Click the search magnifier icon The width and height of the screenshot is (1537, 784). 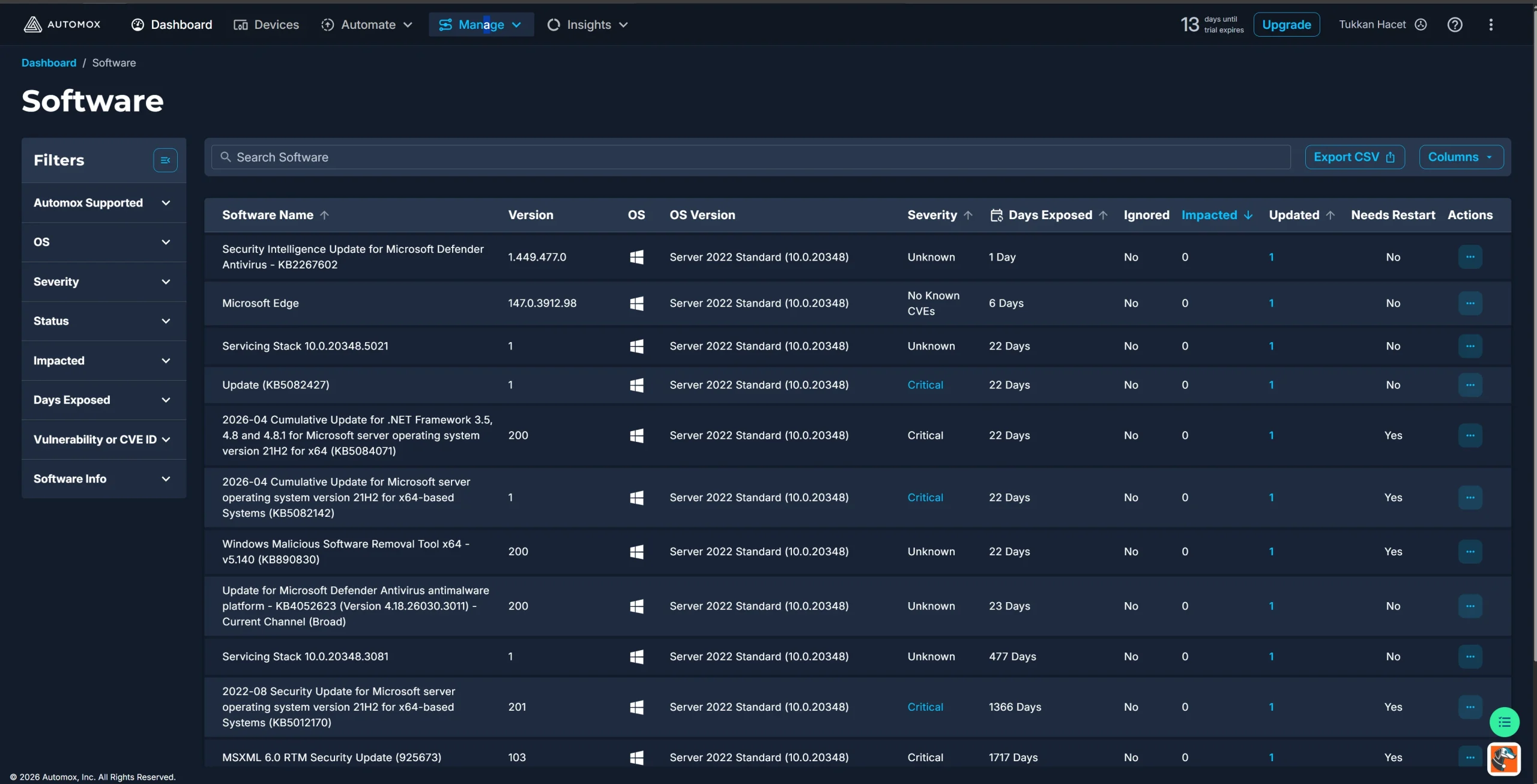pyautogui.click(x=226, y=157)
